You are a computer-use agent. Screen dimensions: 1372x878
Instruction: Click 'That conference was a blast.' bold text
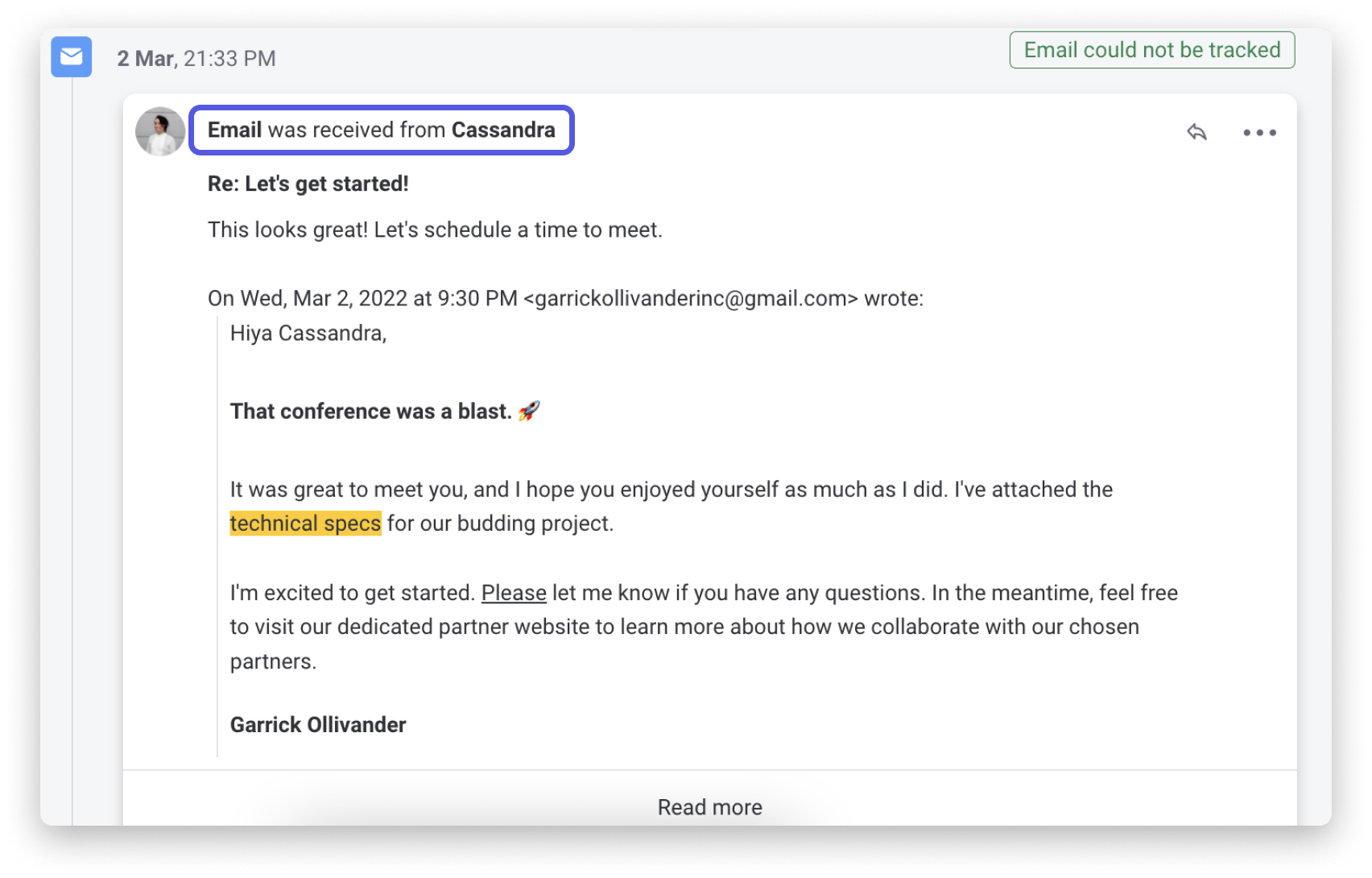tap(370, 411)
